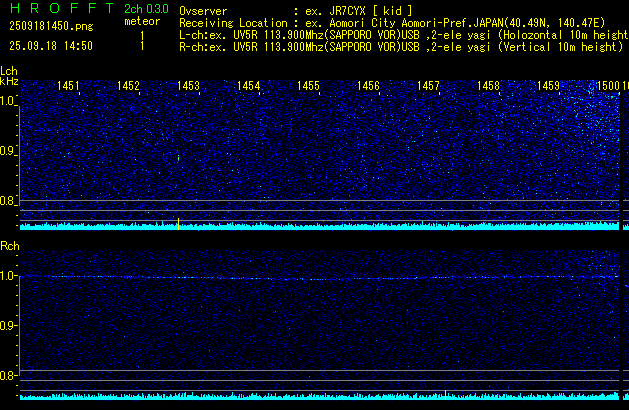Select the 1453 time marker
The image size is (629, 410).
188,87
